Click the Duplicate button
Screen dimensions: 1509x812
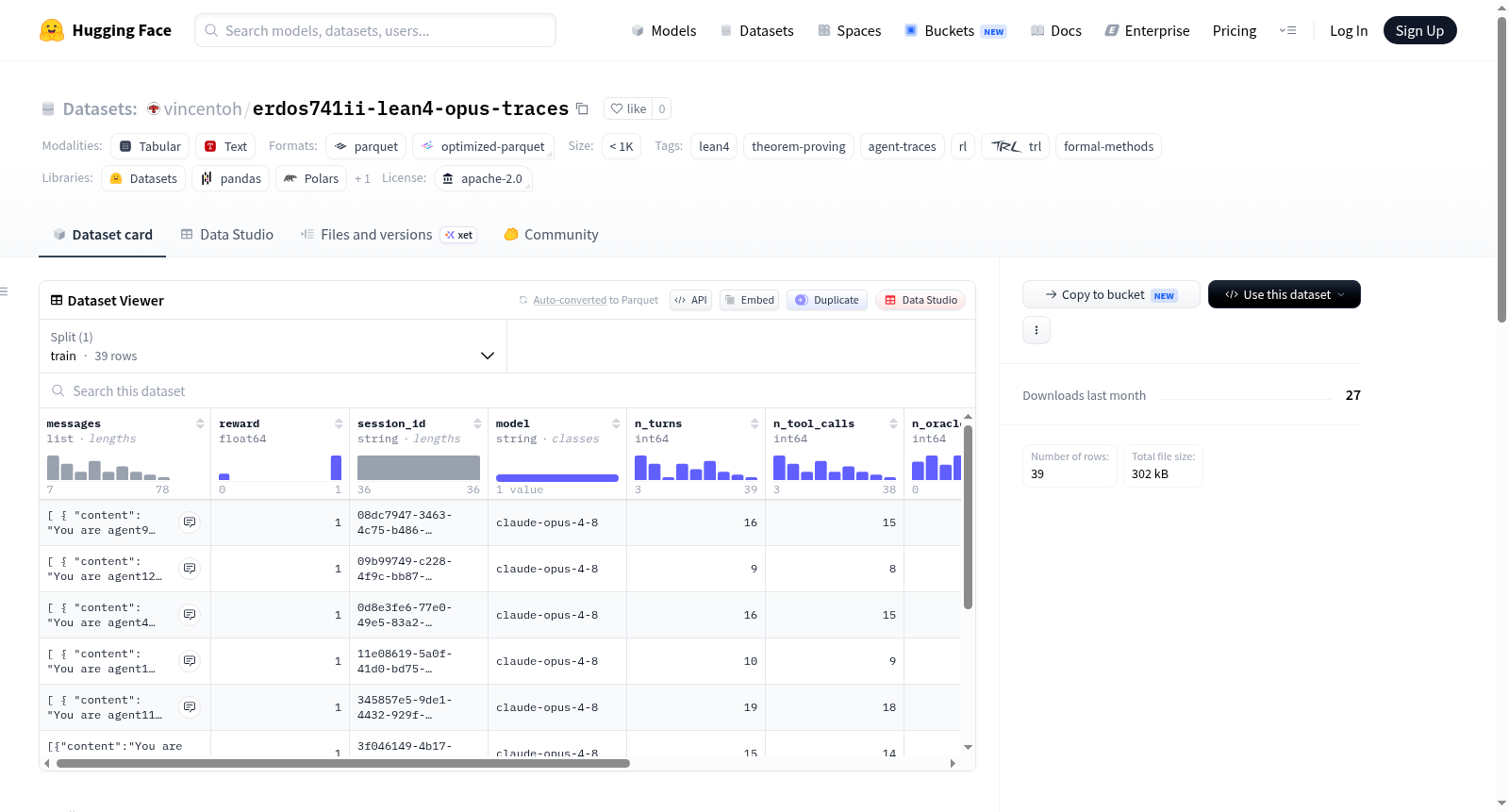pyautogui.click(x=827, y=300)
